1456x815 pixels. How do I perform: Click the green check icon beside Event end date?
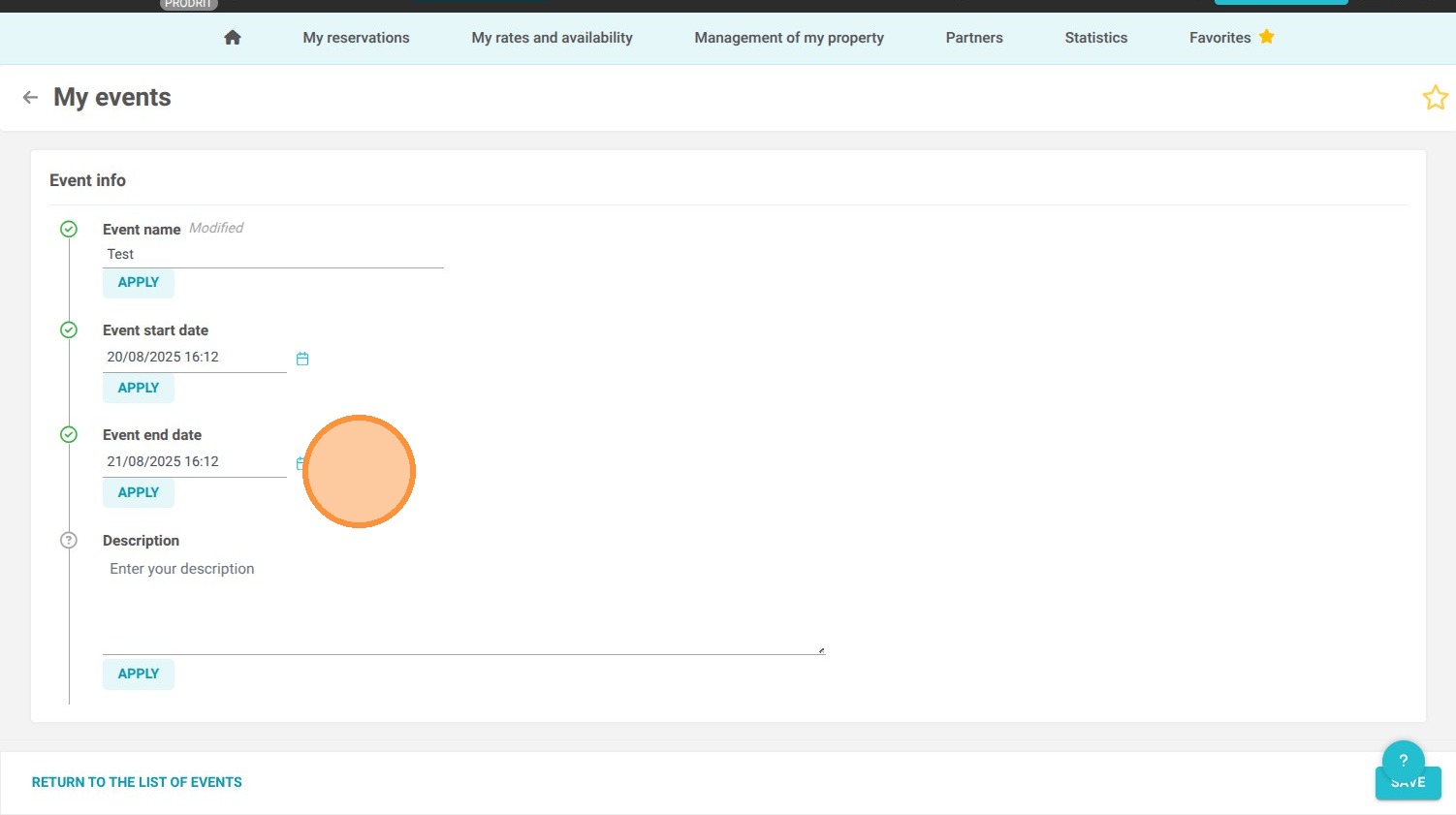tap(69, 435)
